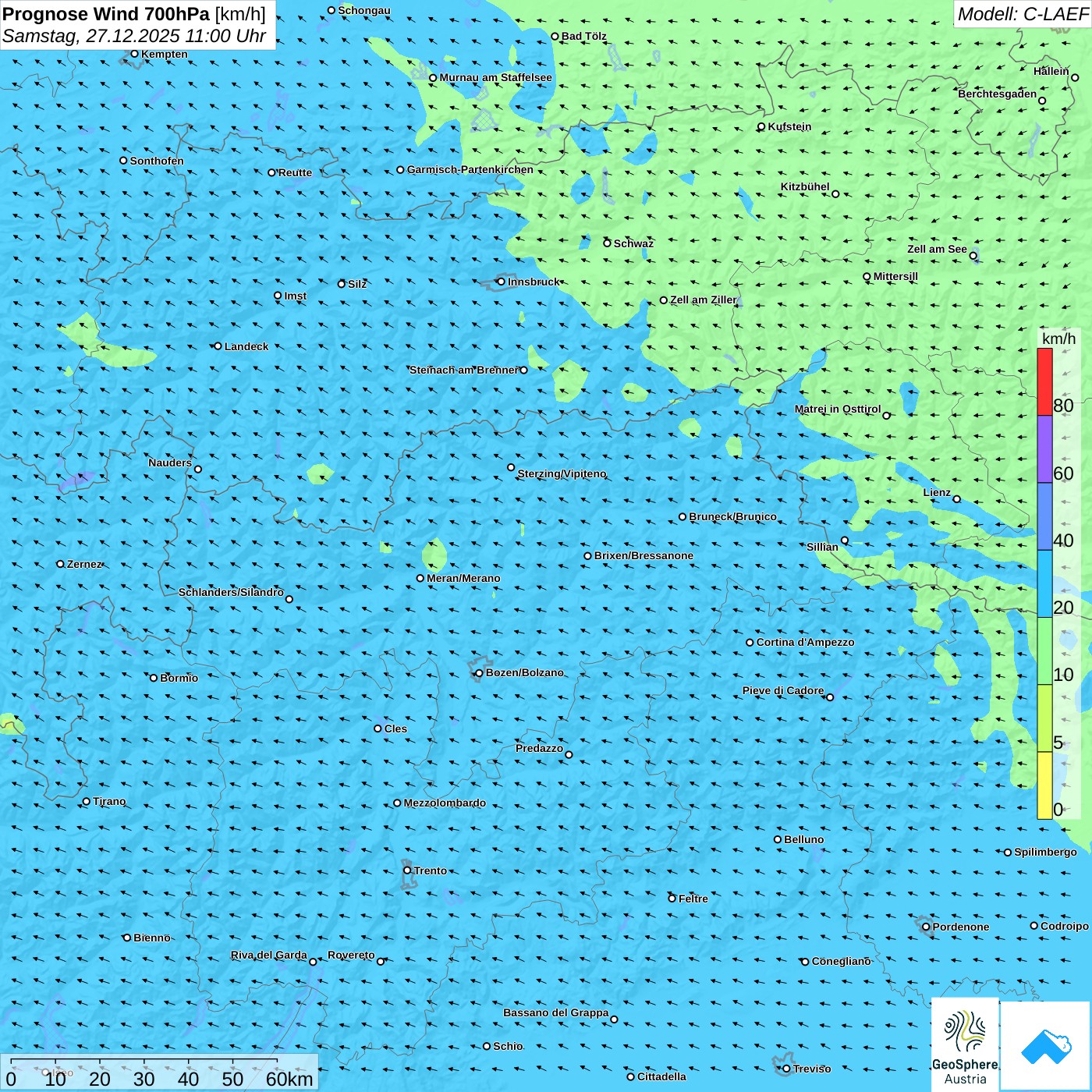This screenshot has width=1092, height=1092.
Task: Click the Kitzbühel location dot
Action: pyautogui.click(x=835, y=194)
